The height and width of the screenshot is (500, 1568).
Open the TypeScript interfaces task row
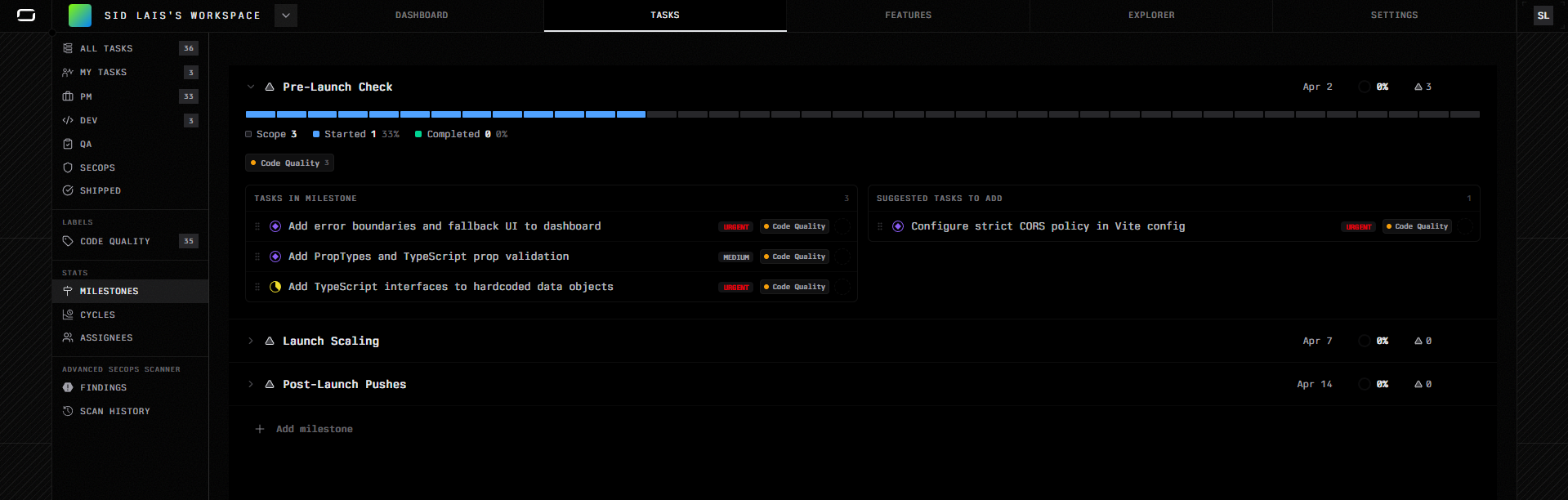click(450, 287)
